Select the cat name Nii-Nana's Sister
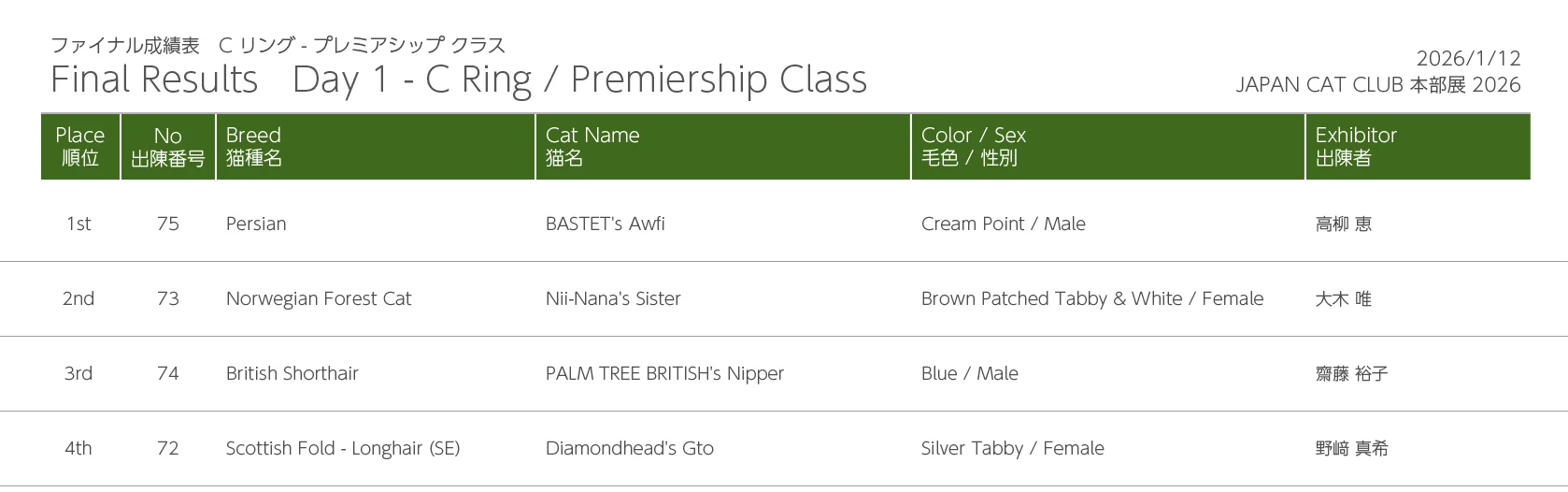The height and width of the screenshot is (492, 1568). click(613, 298)
